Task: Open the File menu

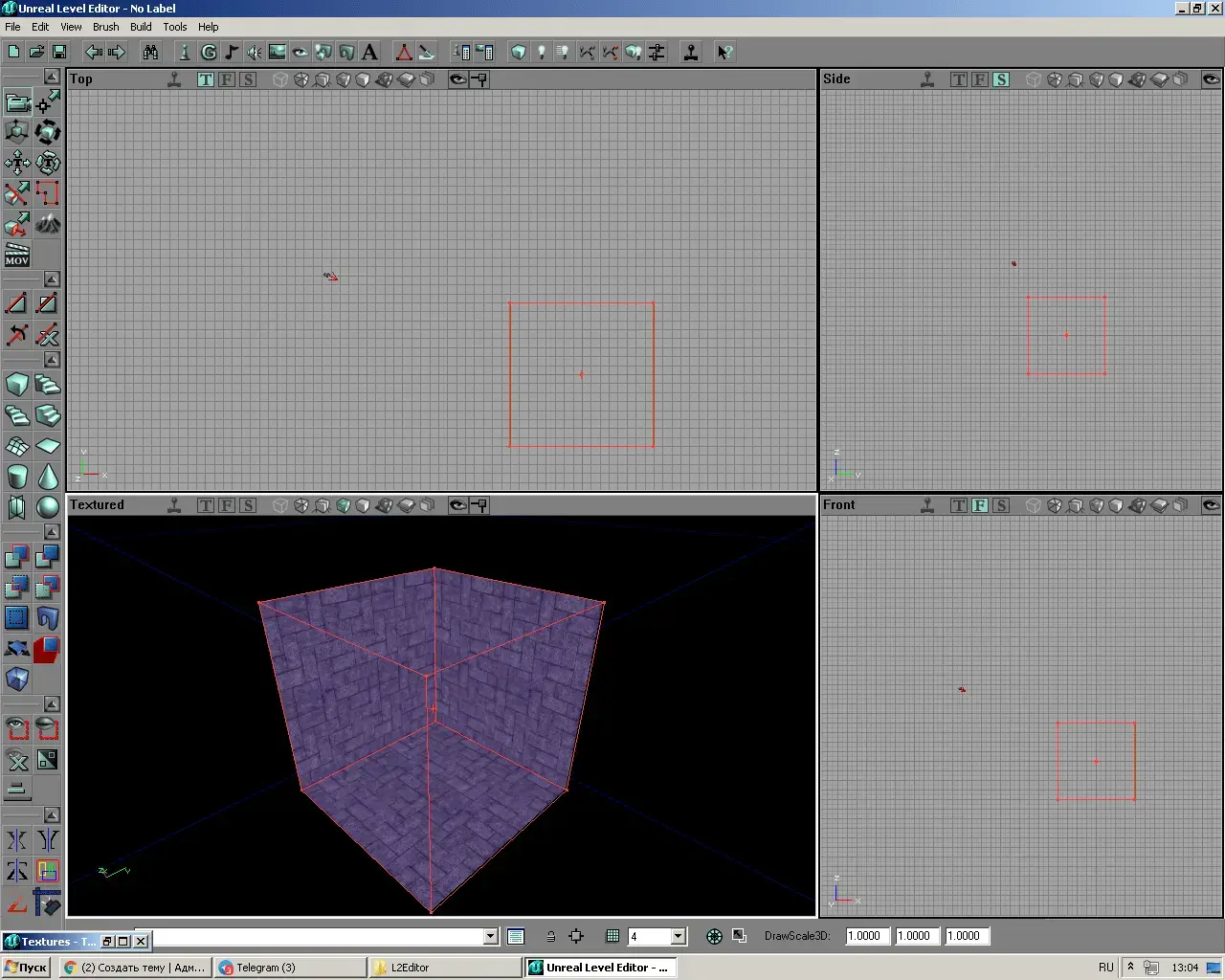Action: (x=12, y=27)
